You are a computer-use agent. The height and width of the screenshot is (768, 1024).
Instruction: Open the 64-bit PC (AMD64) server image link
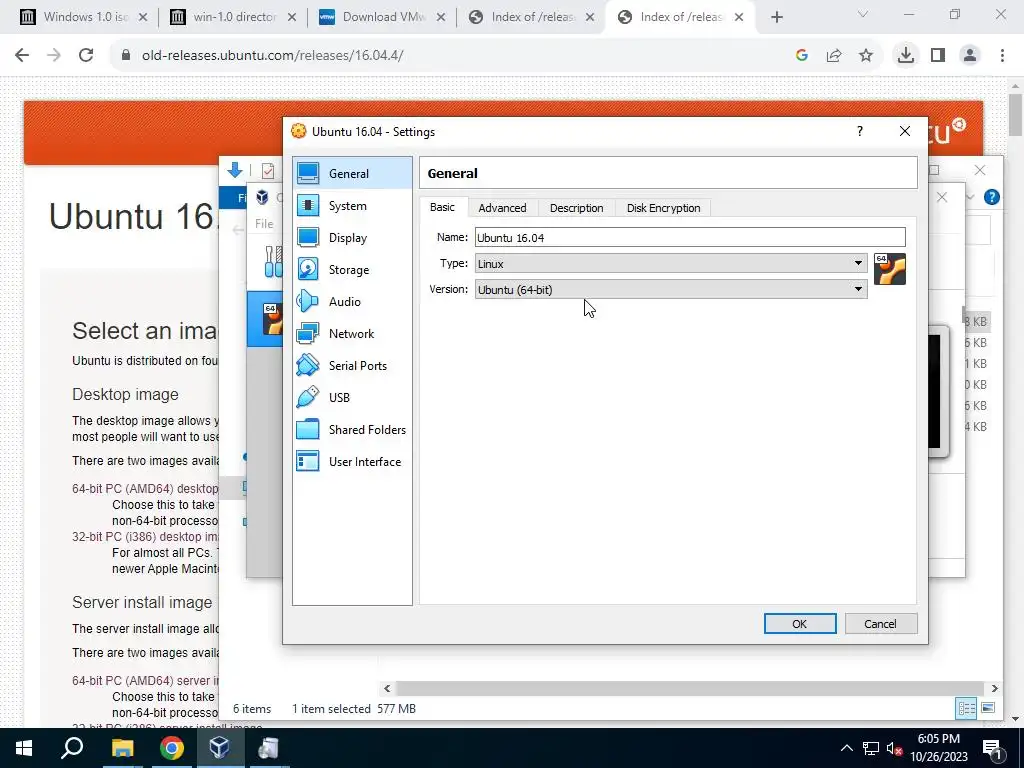point(145,680)
